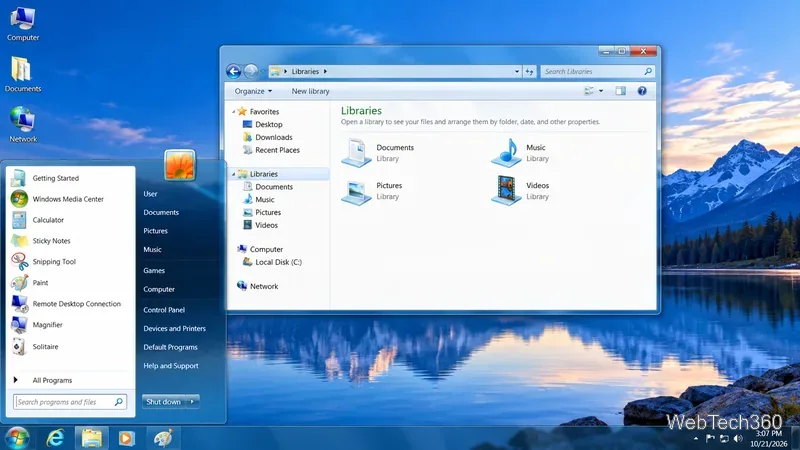Click the Start orb button
Screen dimensions: 800x450
(17, 438)
